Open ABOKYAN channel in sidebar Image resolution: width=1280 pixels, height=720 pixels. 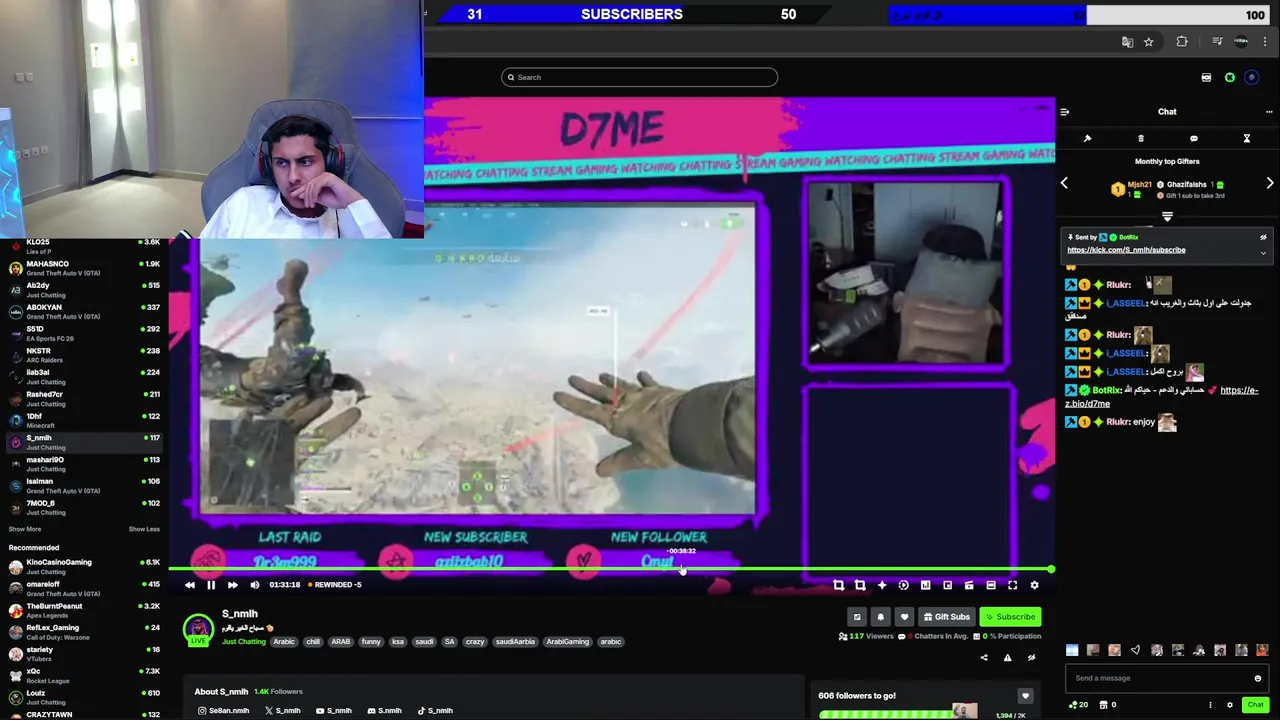click(84, 312)
